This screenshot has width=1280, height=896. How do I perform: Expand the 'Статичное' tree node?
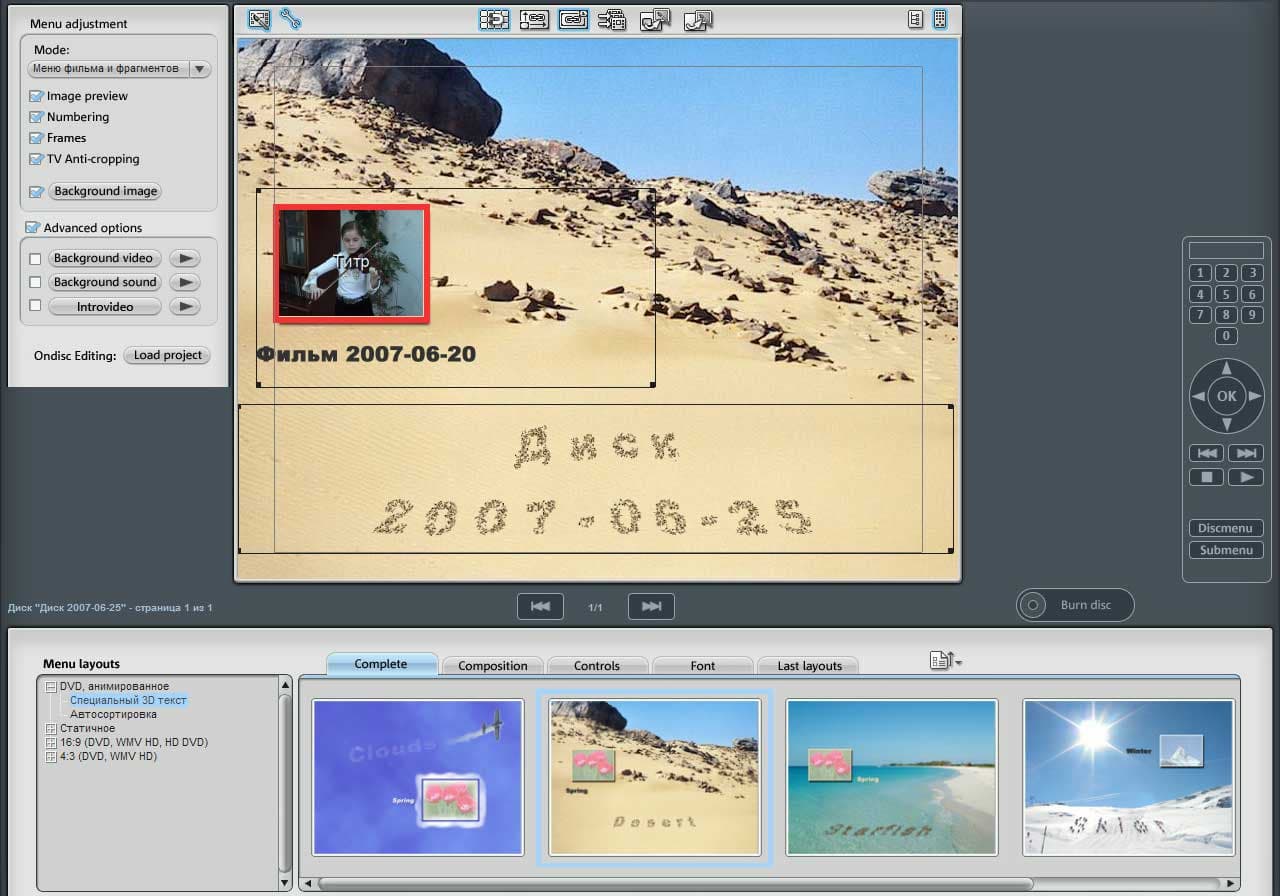(51, 729)
